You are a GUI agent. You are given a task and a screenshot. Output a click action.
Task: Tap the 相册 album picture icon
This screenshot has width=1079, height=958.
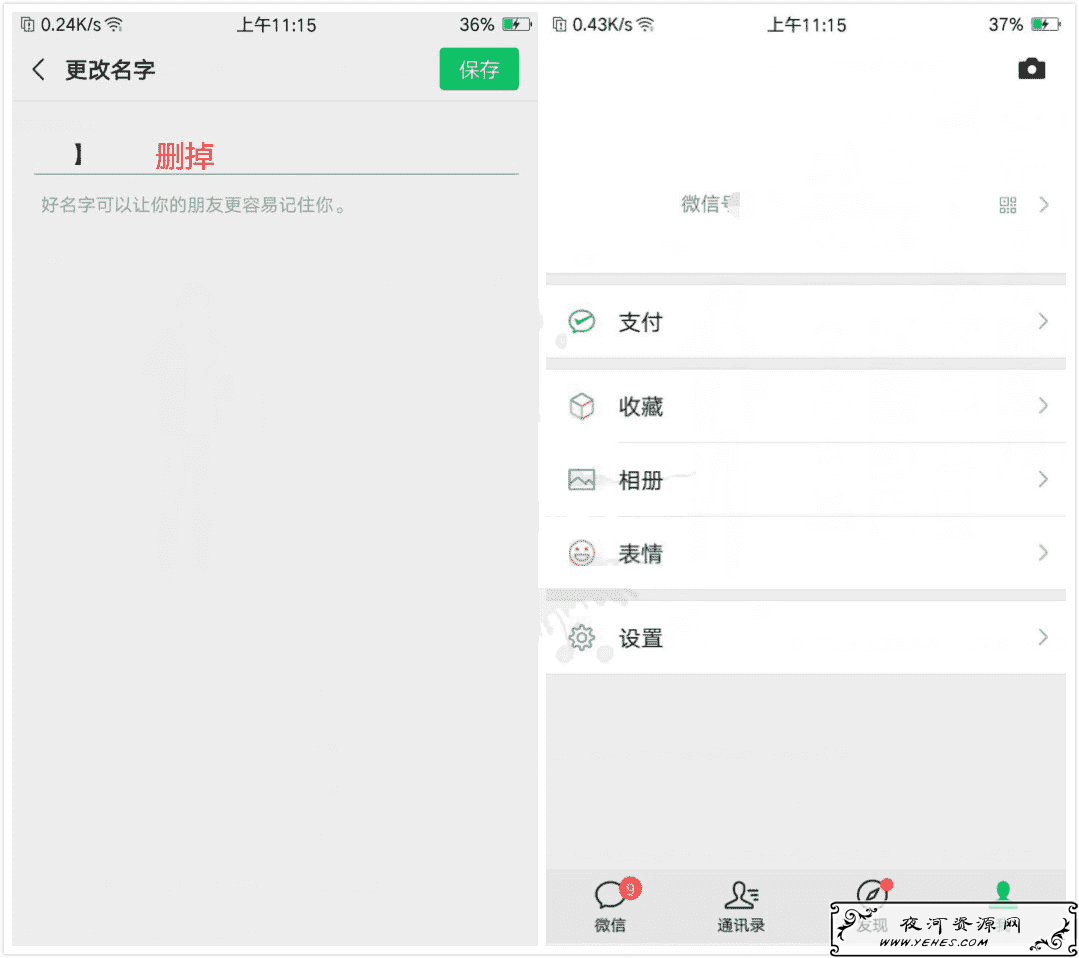coord(581,479)
